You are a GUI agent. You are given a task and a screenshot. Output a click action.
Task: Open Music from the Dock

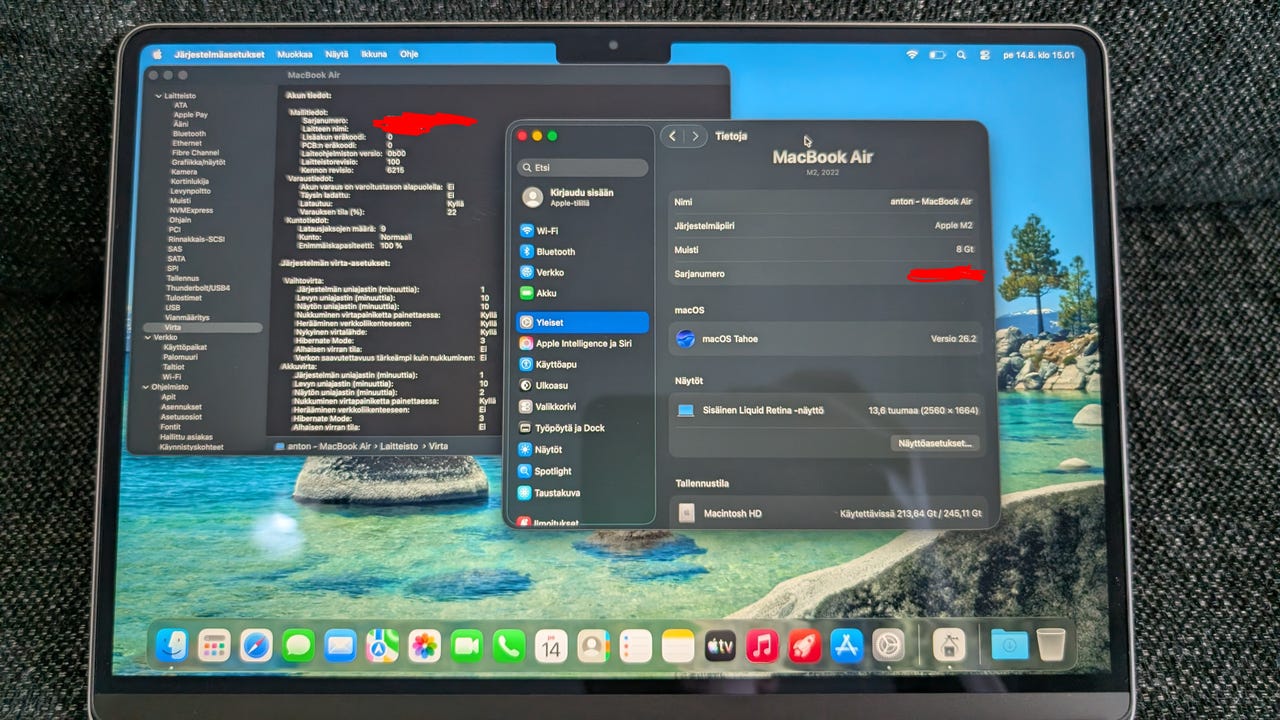click(x=762, y=646)
